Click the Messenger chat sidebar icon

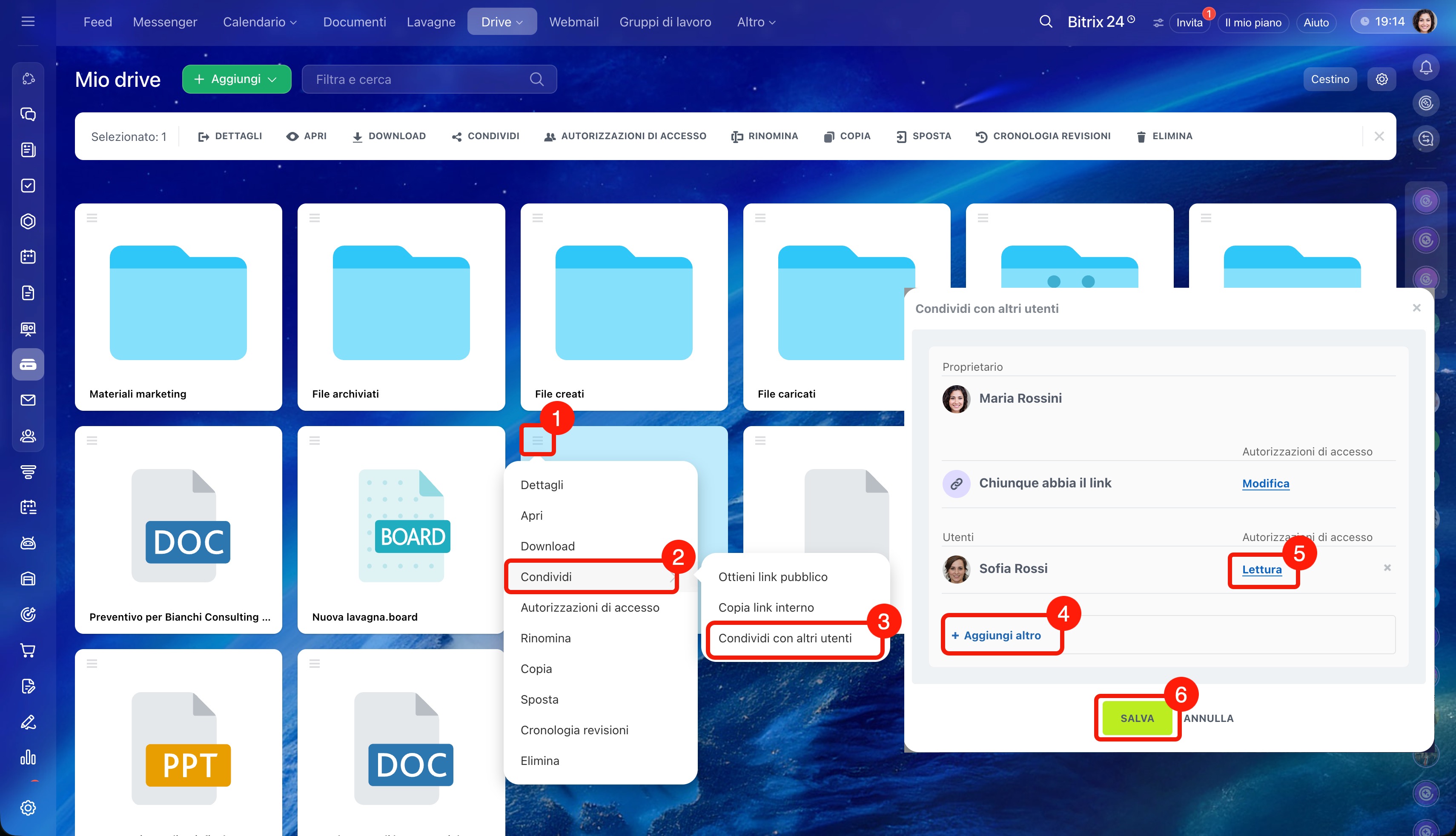coord(28,114)
